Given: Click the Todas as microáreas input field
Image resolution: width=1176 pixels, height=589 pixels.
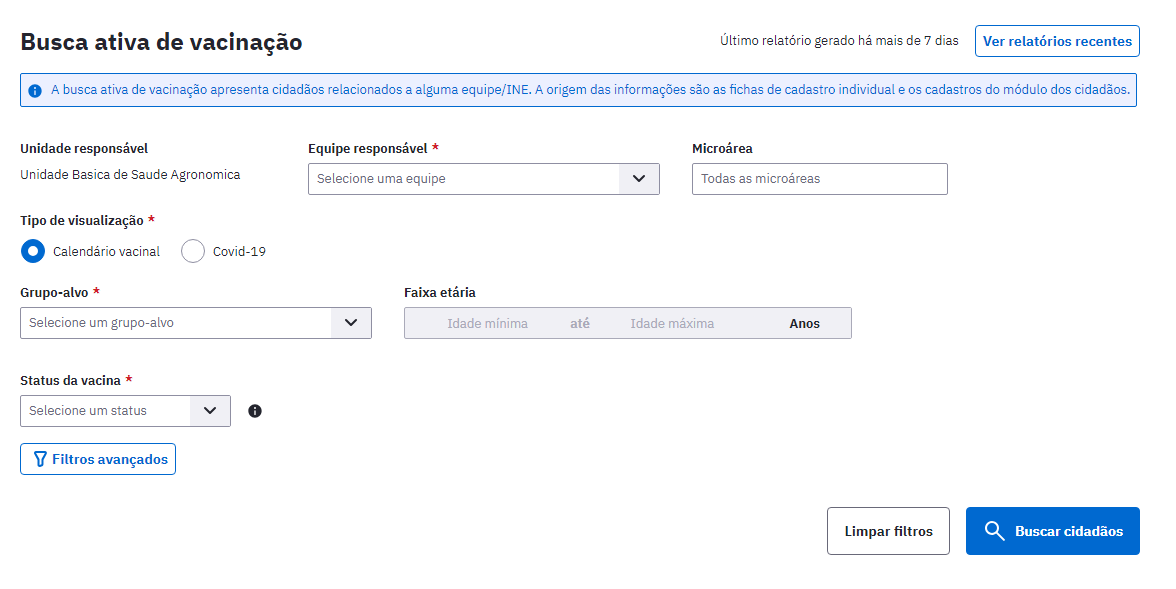Looking at the screenshot, I should [820, 179].
